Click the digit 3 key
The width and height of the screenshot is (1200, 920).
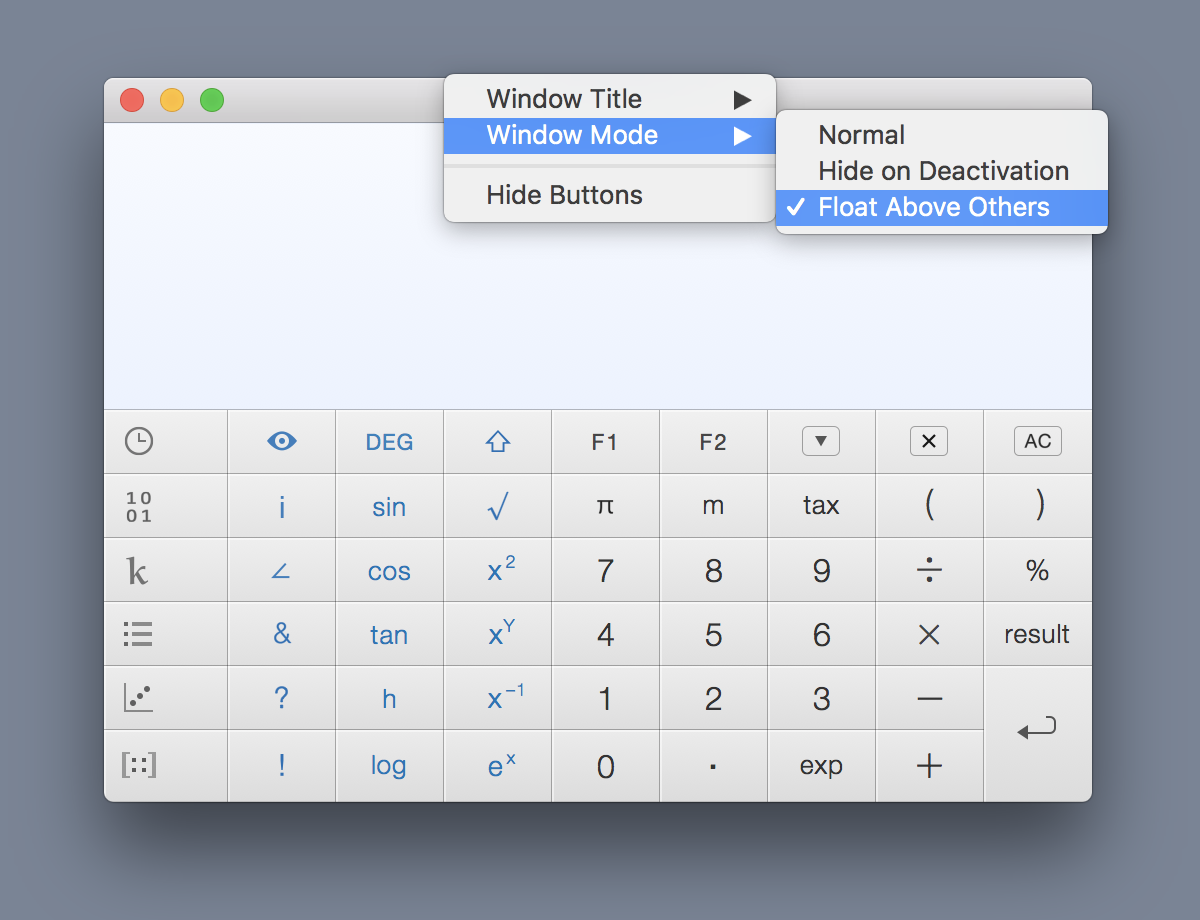[x=821, y=698]
